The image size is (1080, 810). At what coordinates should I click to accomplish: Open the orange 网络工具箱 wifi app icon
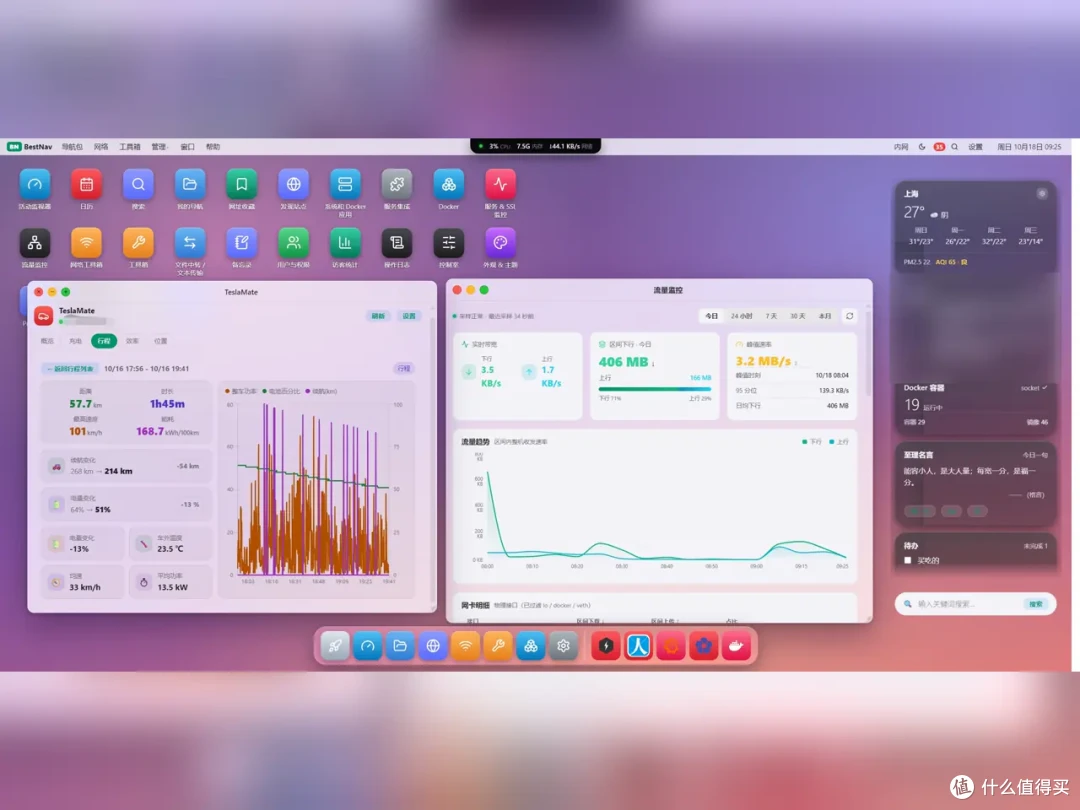coord(86,243)
